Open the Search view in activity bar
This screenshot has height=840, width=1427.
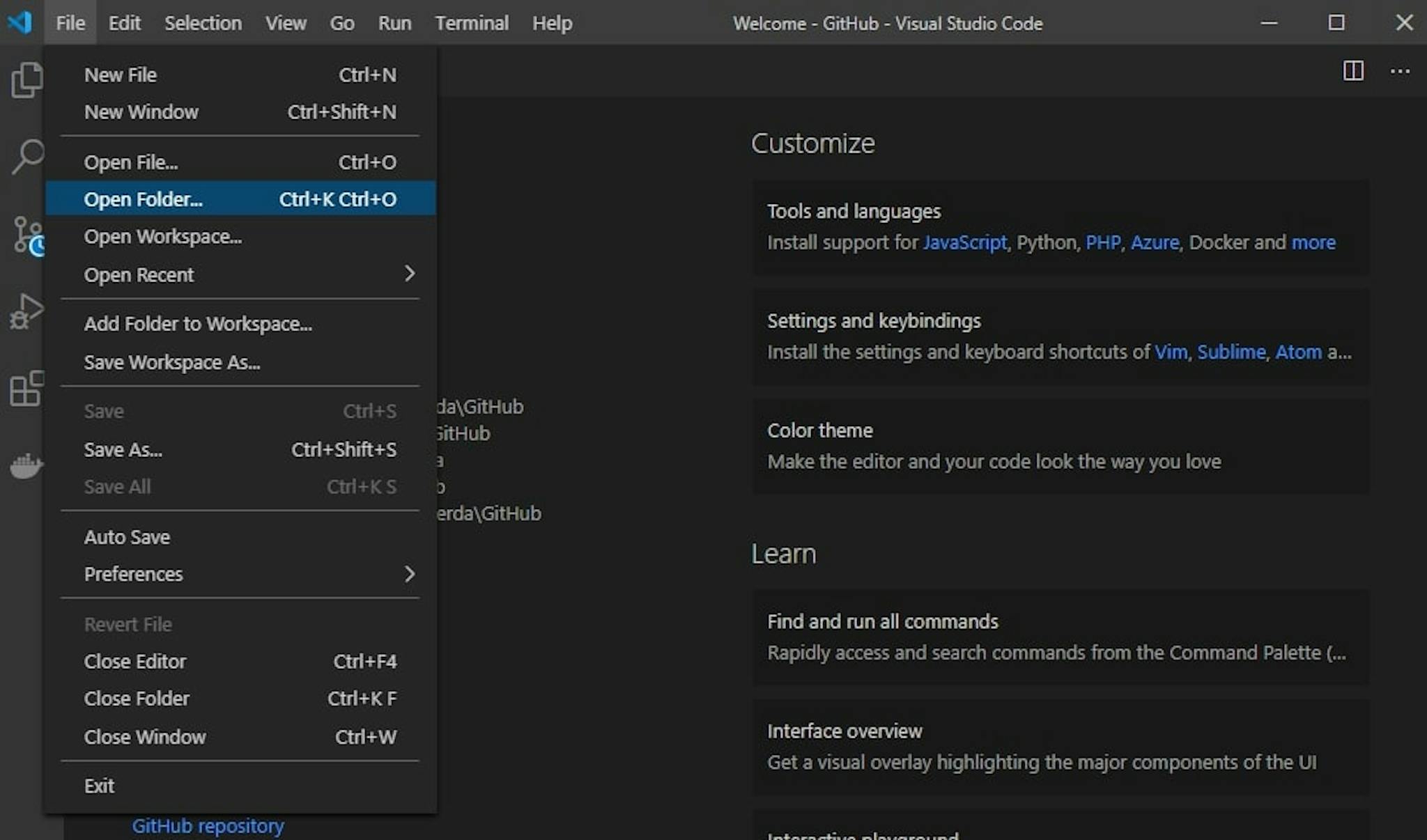point(27,156)
